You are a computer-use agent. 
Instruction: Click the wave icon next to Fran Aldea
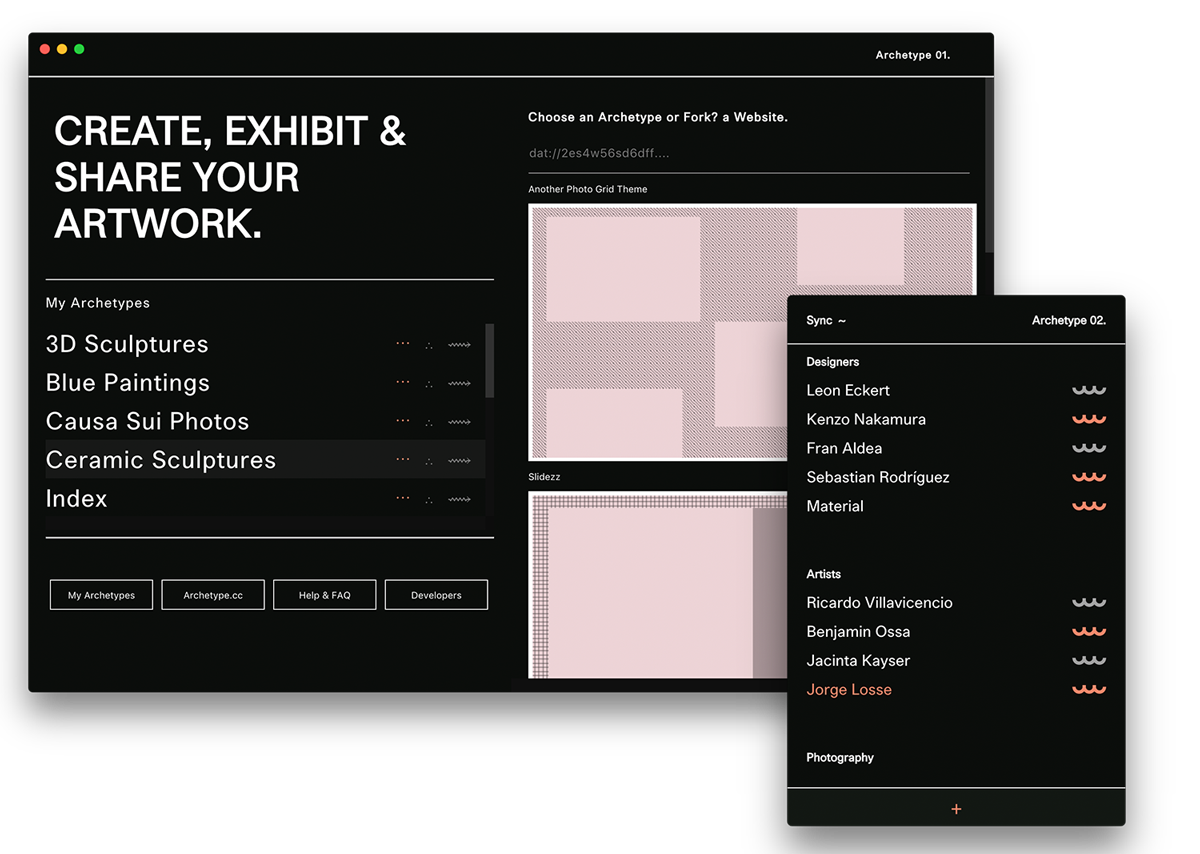[1089, 448]
